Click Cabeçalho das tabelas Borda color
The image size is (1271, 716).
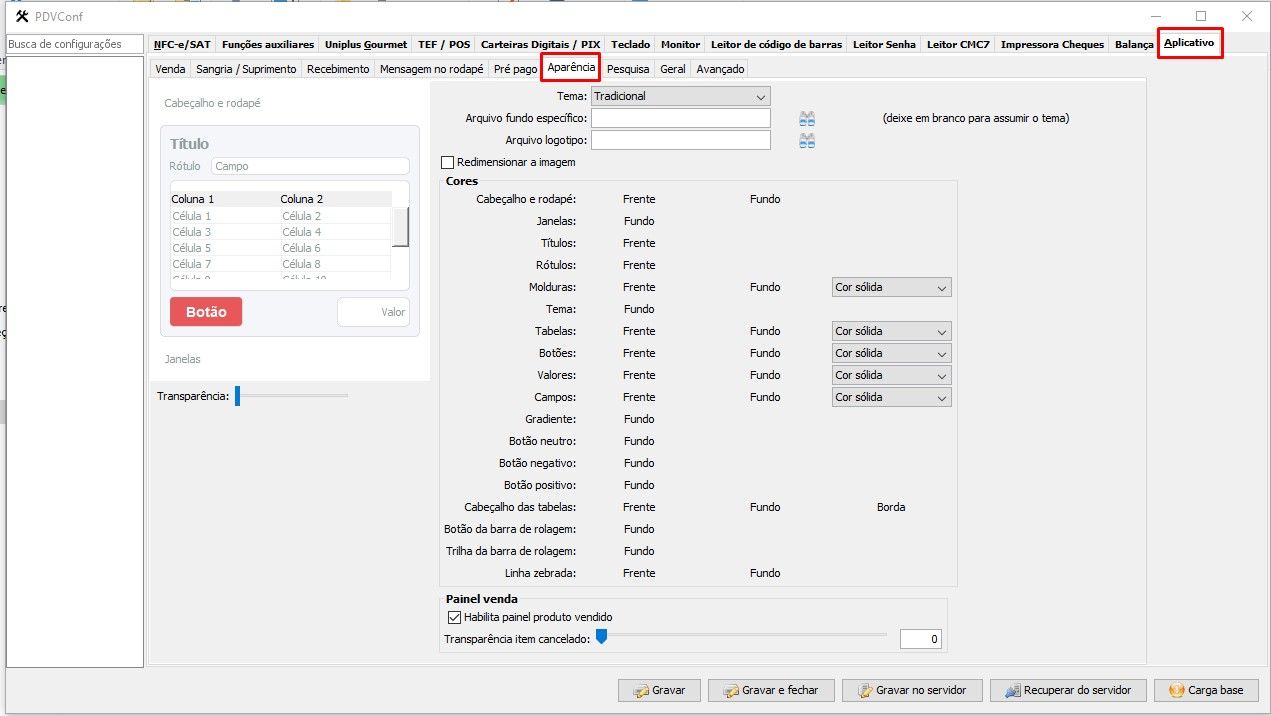click(x=891, y=507)
